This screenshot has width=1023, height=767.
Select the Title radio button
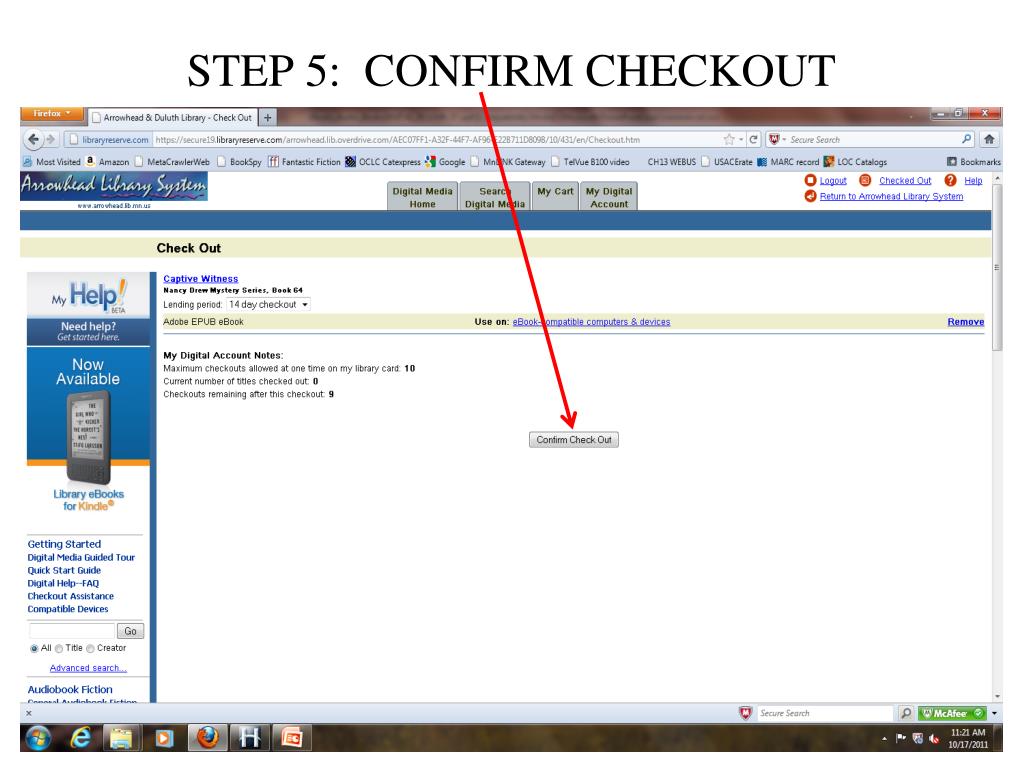(59, 648)
